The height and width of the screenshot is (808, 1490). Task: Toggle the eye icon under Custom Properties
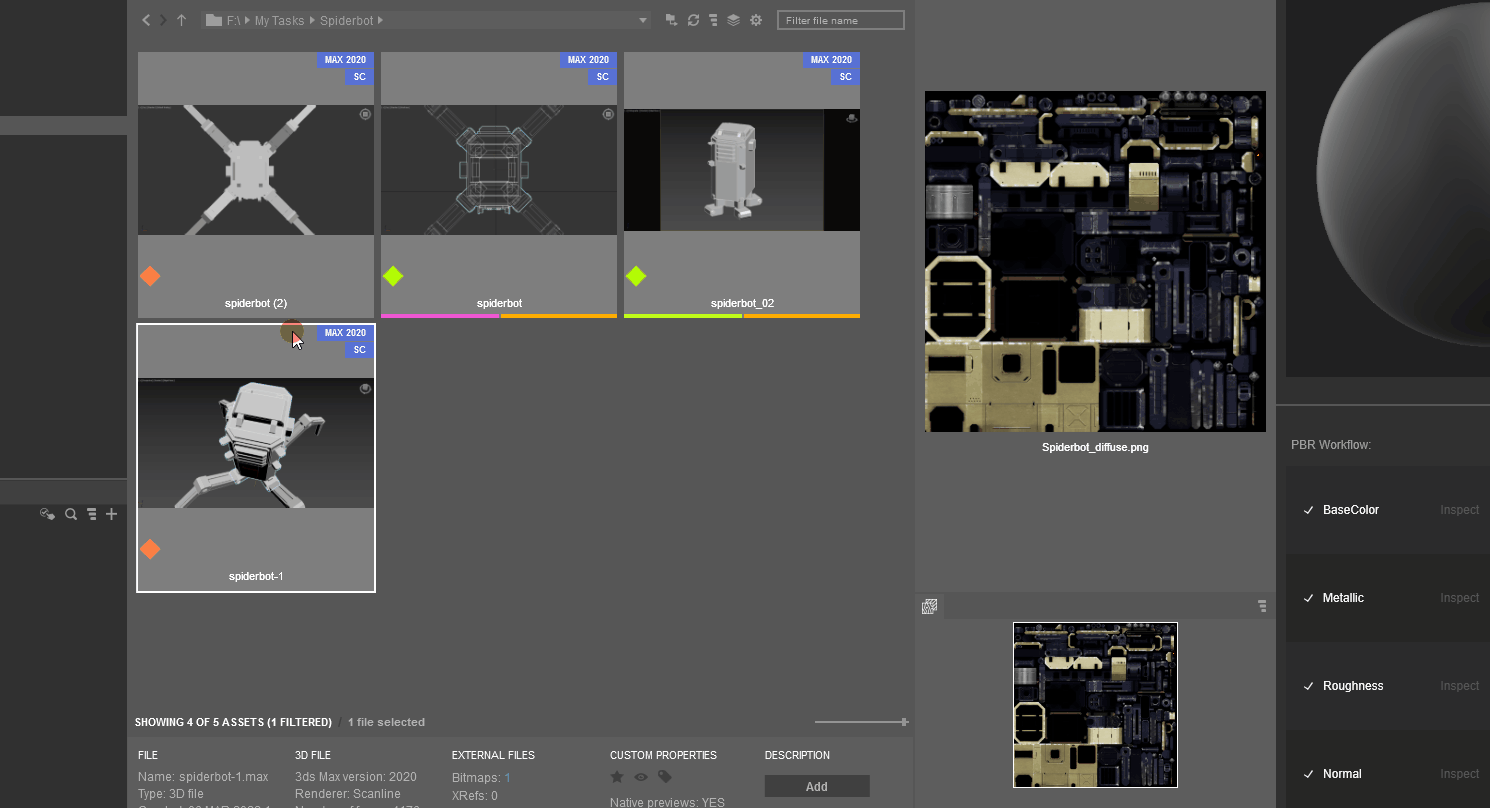pyautogui.click(x=641, y=777)
